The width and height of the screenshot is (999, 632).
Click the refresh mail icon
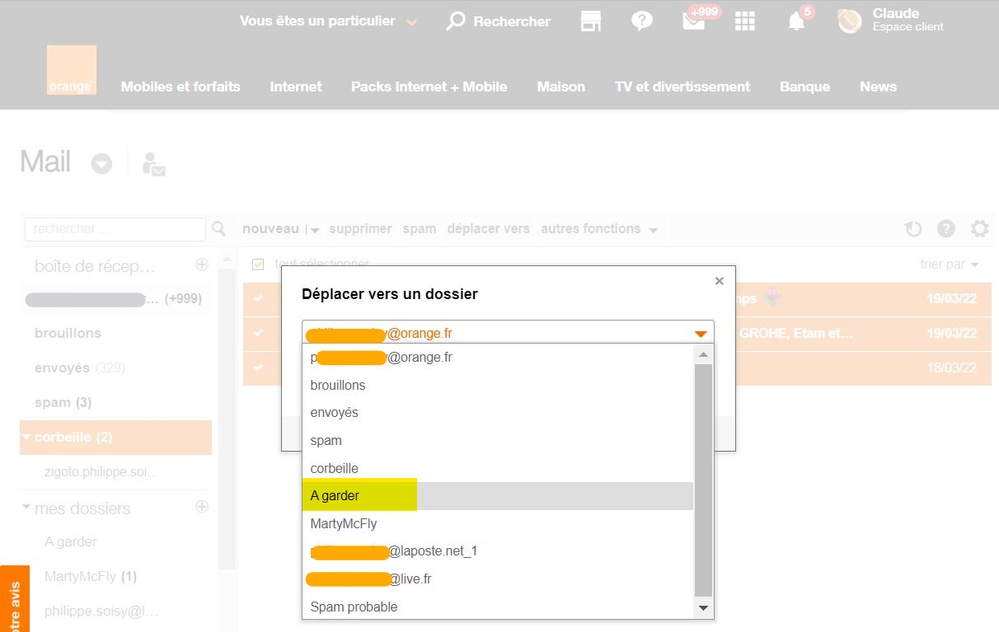(913, 229)
